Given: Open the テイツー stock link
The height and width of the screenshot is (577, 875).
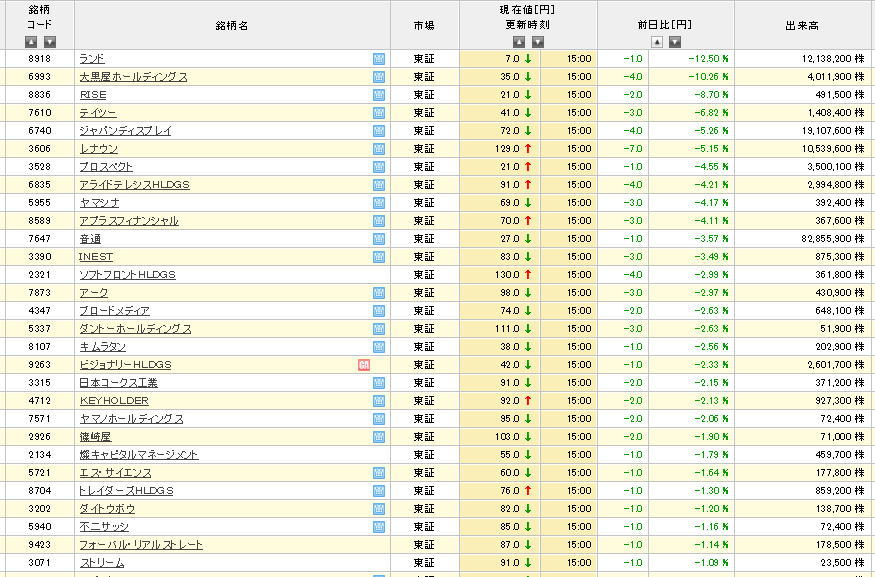Looking at the screenshot, I should (98, 113).
